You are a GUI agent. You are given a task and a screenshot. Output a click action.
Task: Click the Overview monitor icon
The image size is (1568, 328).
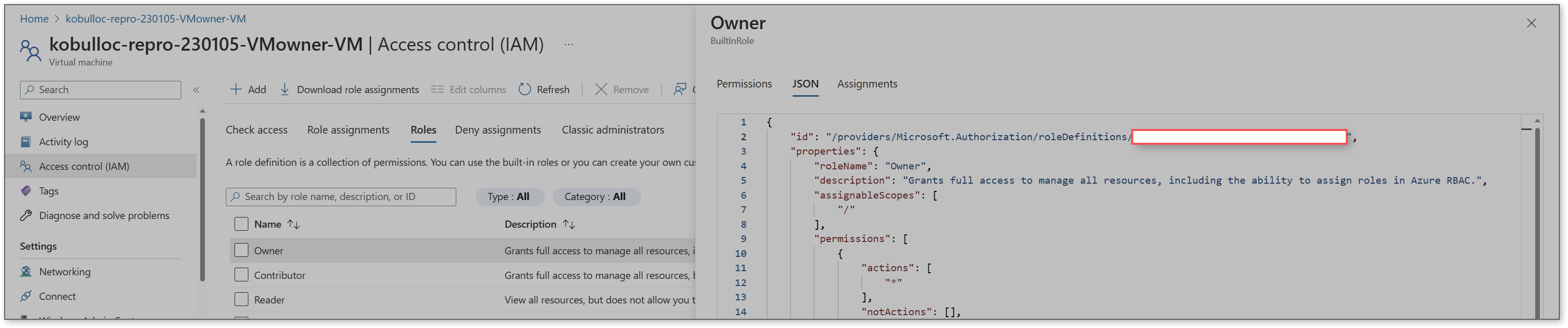26,117
